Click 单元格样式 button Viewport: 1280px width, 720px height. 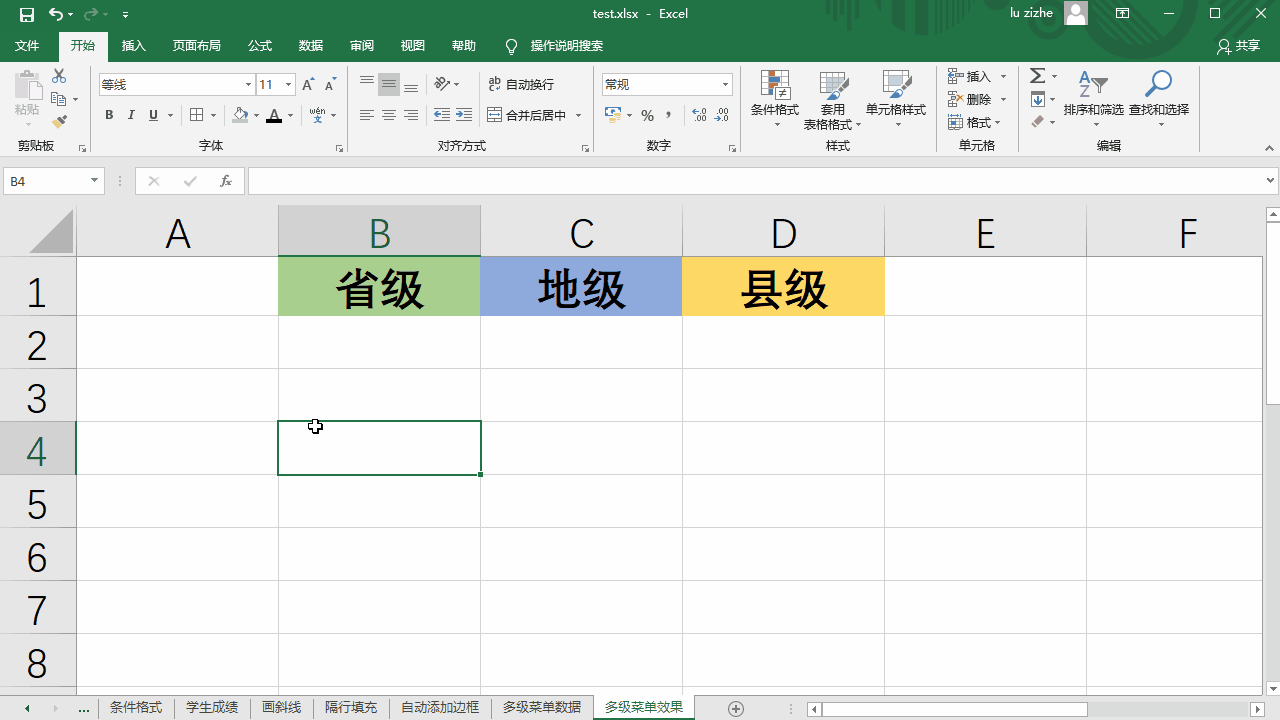pos(896,98)
